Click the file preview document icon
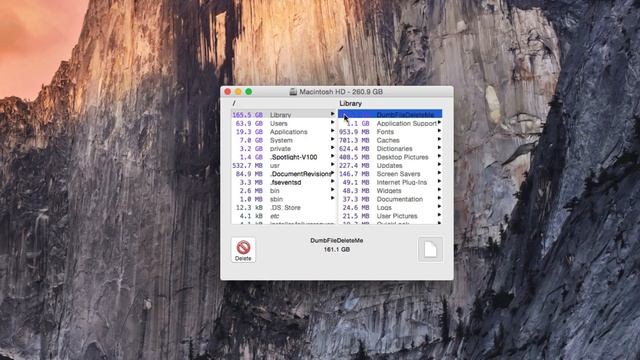The width and height of the screenshot is (640, 360). click(x=430, y=249)
